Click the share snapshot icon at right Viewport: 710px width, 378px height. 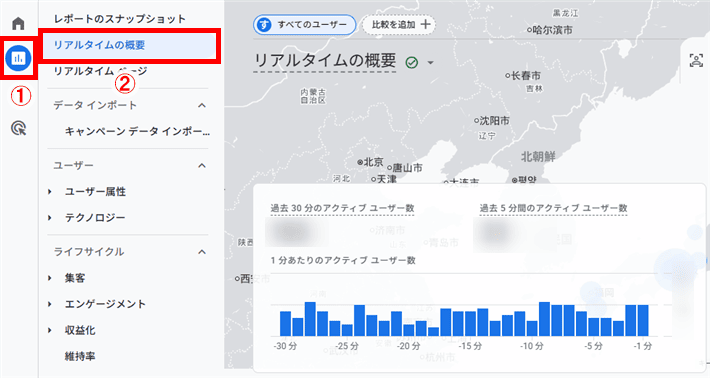click(x=696, y=60)
